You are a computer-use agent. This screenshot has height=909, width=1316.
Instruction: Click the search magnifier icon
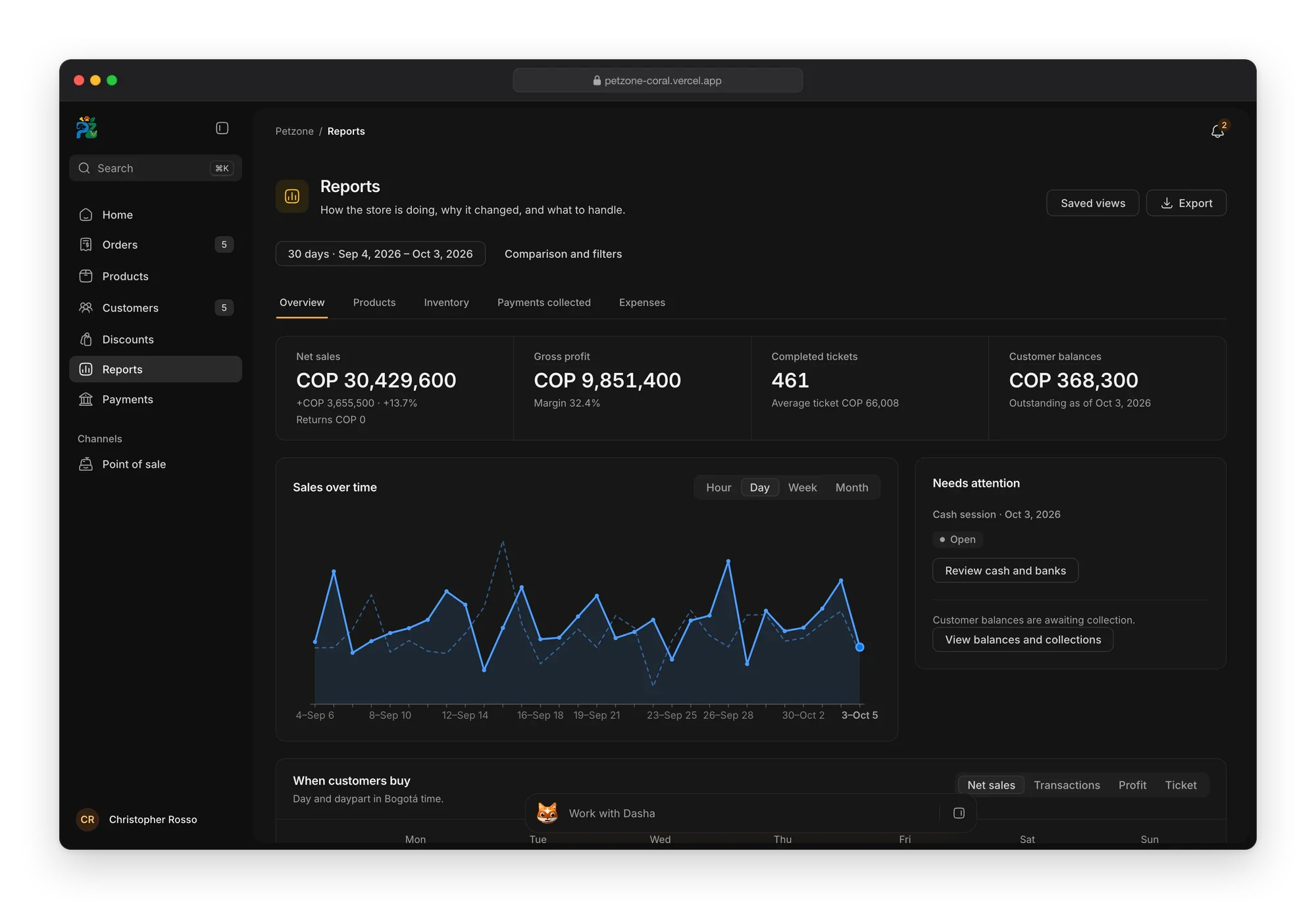84,168
